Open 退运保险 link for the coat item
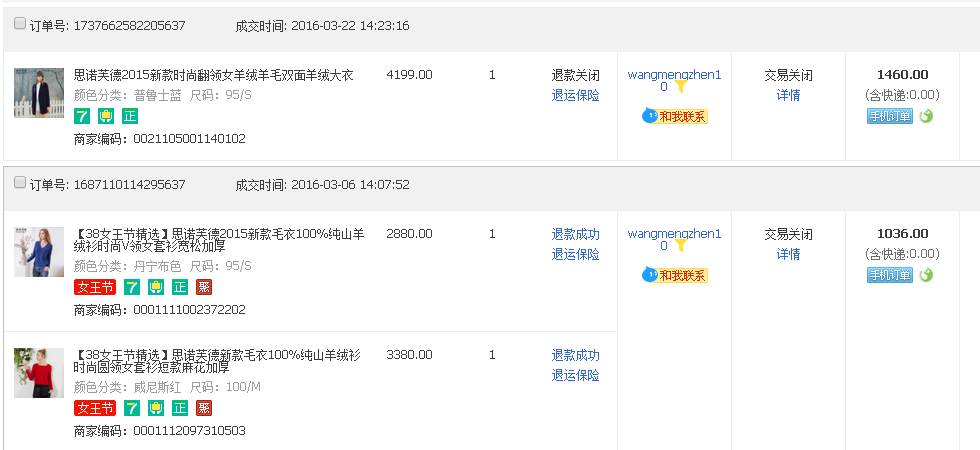The image size is (980, 450). tap(575, 95)
